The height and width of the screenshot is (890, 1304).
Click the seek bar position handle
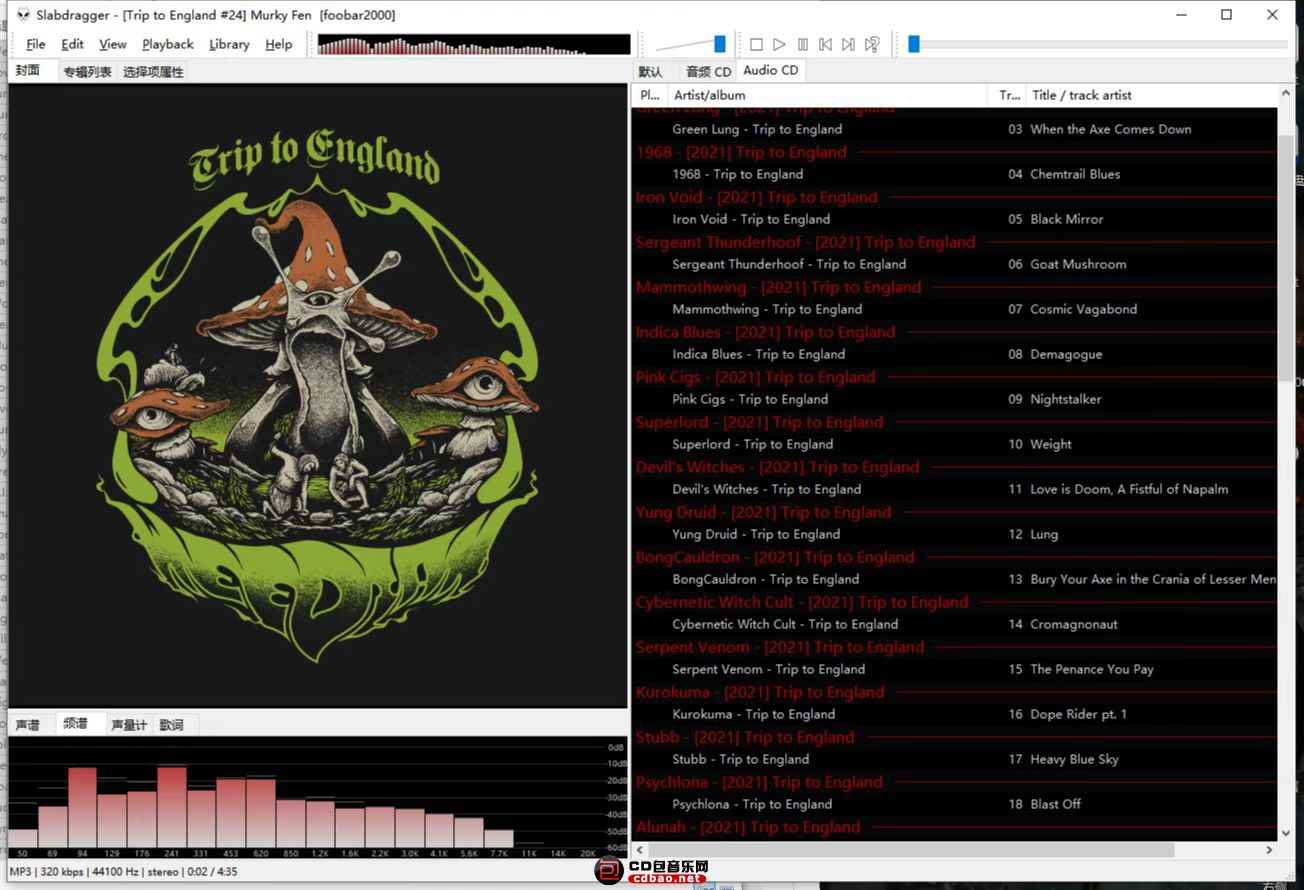913,44
